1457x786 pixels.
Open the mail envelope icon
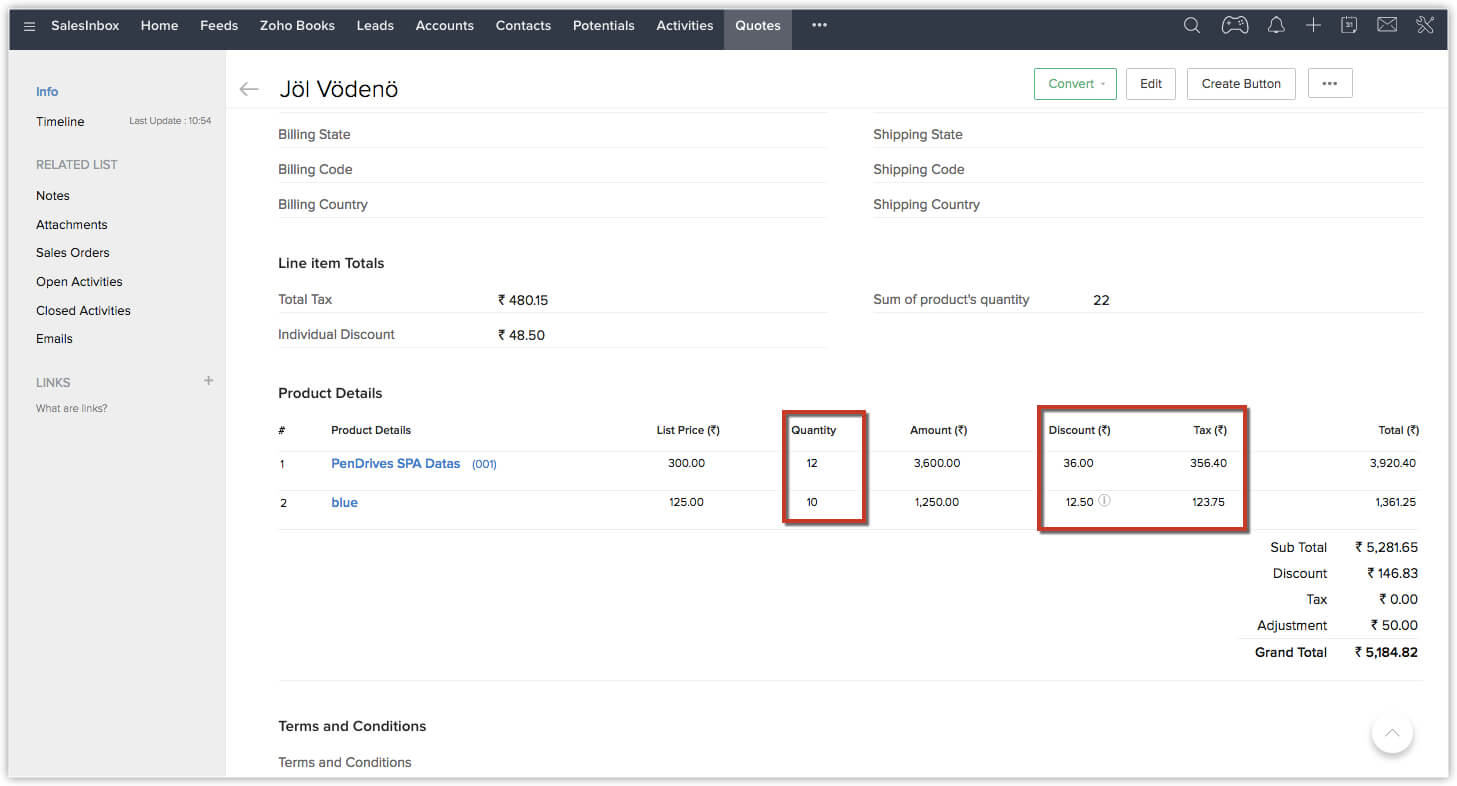coord(1387,26)
